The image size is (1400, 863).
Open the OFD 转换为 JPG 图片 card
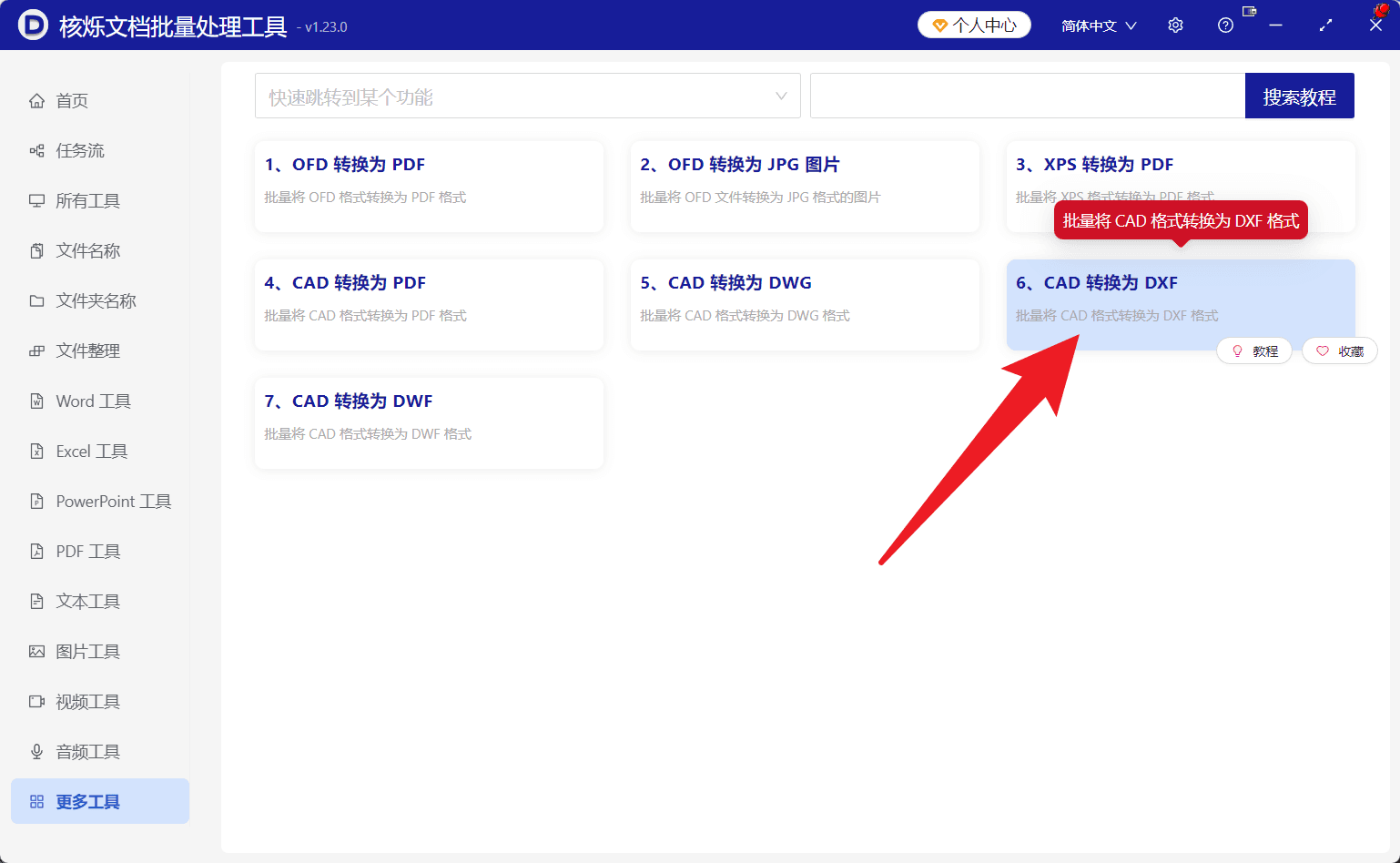[x=805, y=187]
